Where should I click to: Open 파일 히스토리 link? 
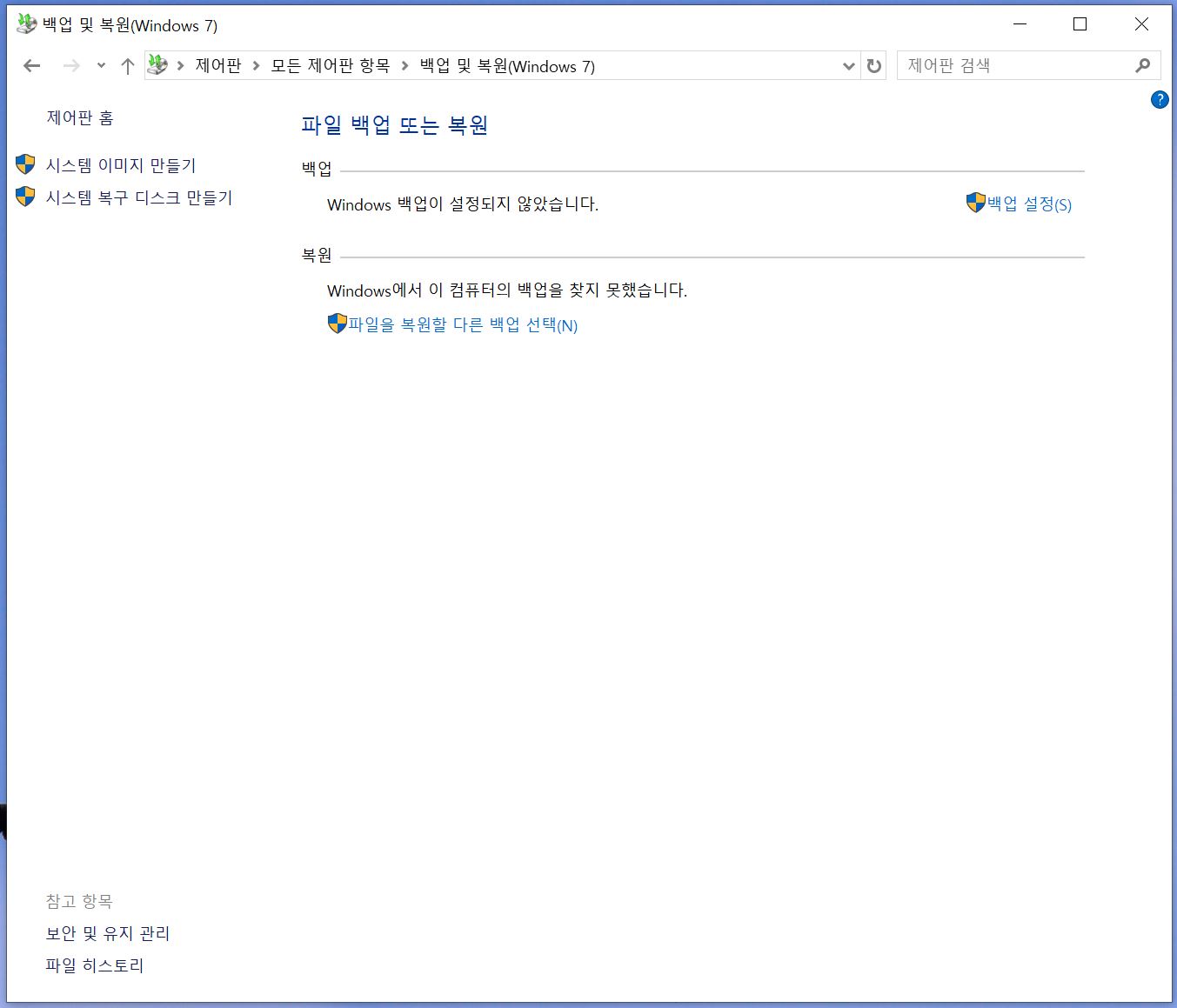[x=95, y=965]
